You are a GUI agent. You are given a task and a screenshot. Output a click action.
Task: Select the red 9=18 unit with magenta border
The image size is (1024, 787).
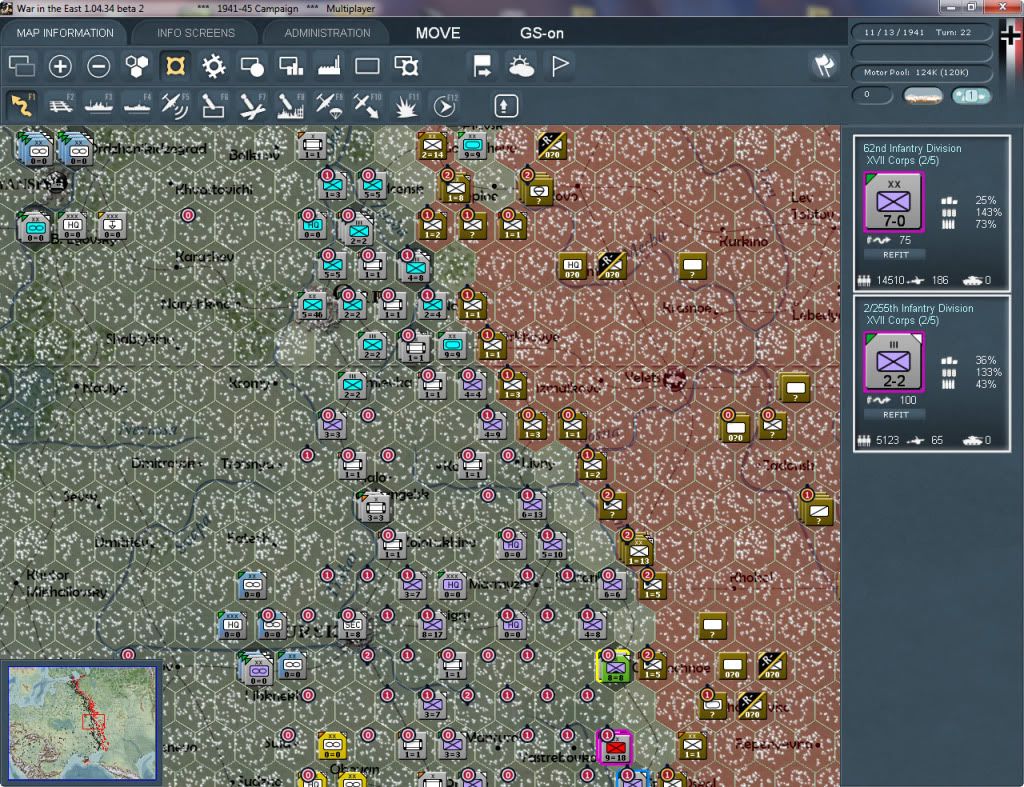(x=614, y=748)
